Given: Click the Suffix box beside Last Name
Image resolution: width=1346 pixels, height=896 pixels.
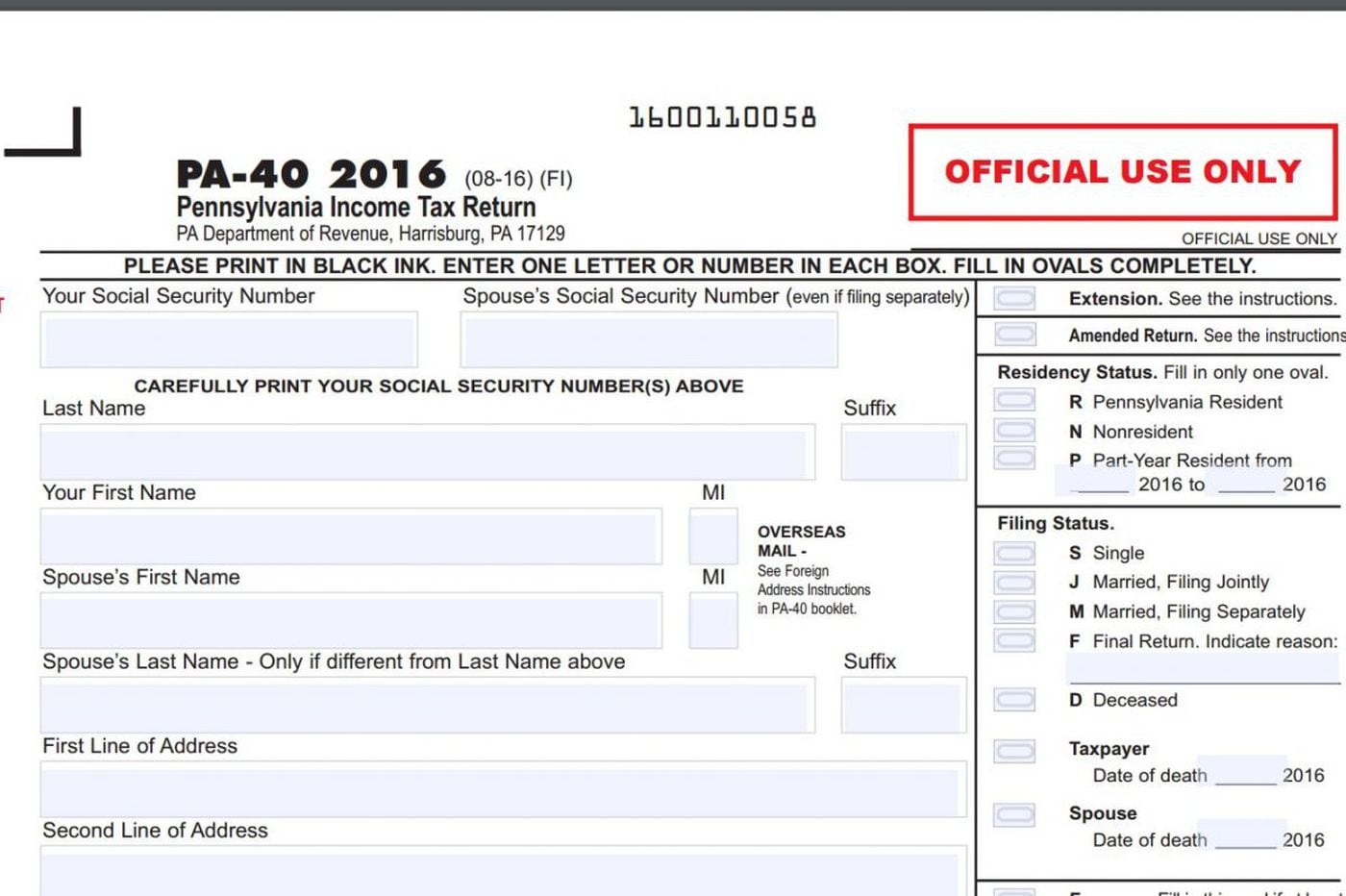Looking at the screenshot, I should (903, 453).
